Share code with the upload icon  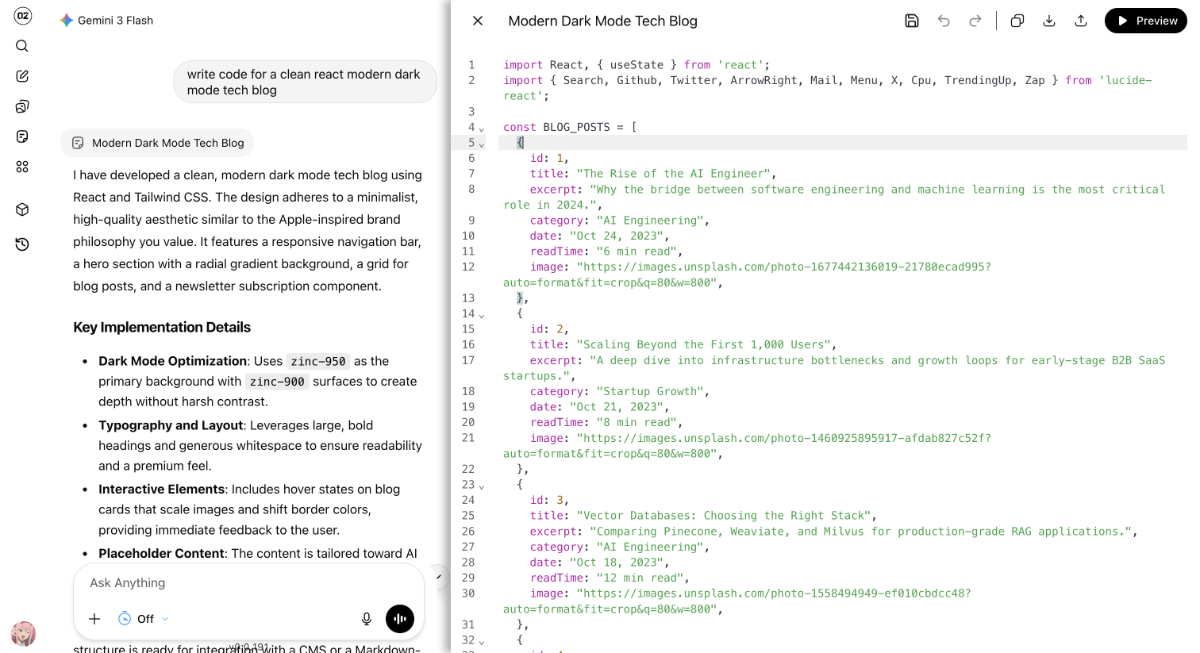tap(1081, 21)
